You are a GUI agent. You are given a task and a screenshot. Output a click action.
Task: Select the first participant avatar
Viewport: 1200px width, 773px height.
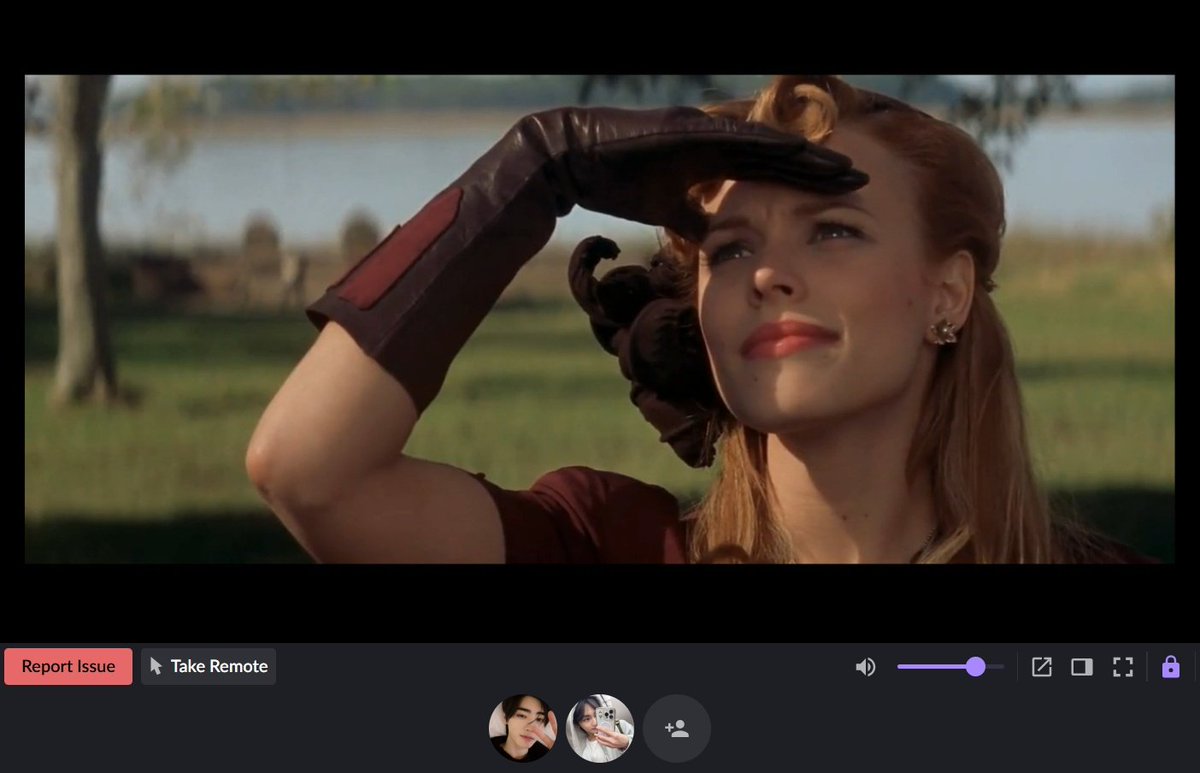[x=522, y=728]
